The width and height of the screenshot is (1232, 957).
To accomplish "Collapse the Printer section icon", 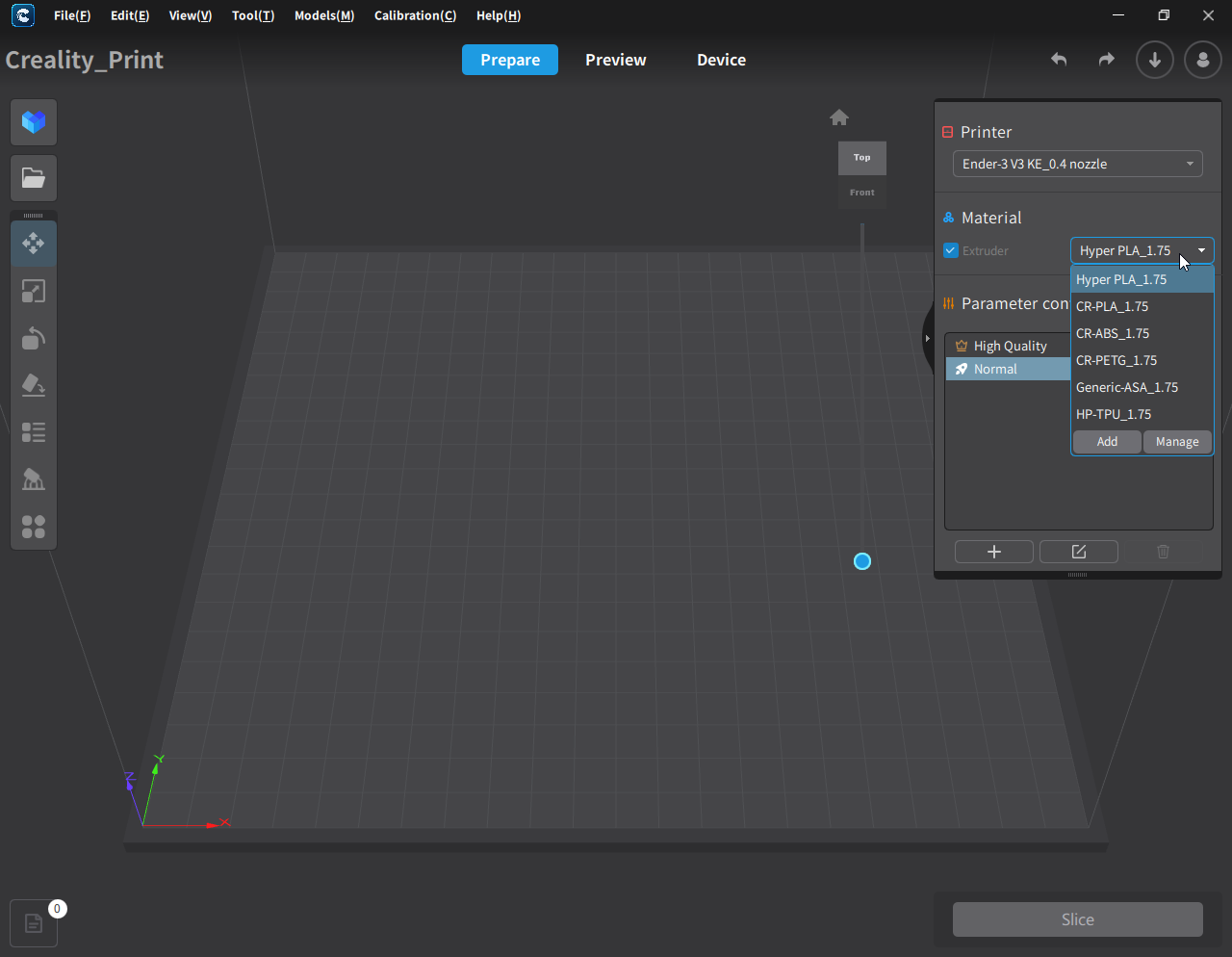I will click(x=948, y=132).
